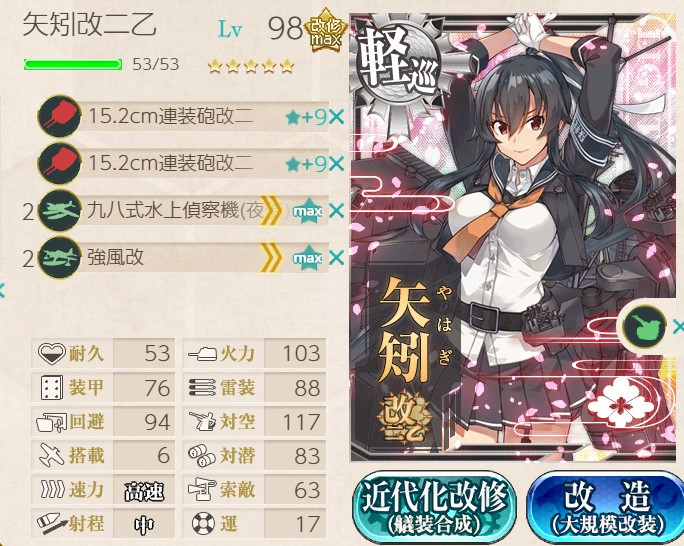Click the 近代化改修 modernization button
Screen dimensions: 684x546
[434, 507]
